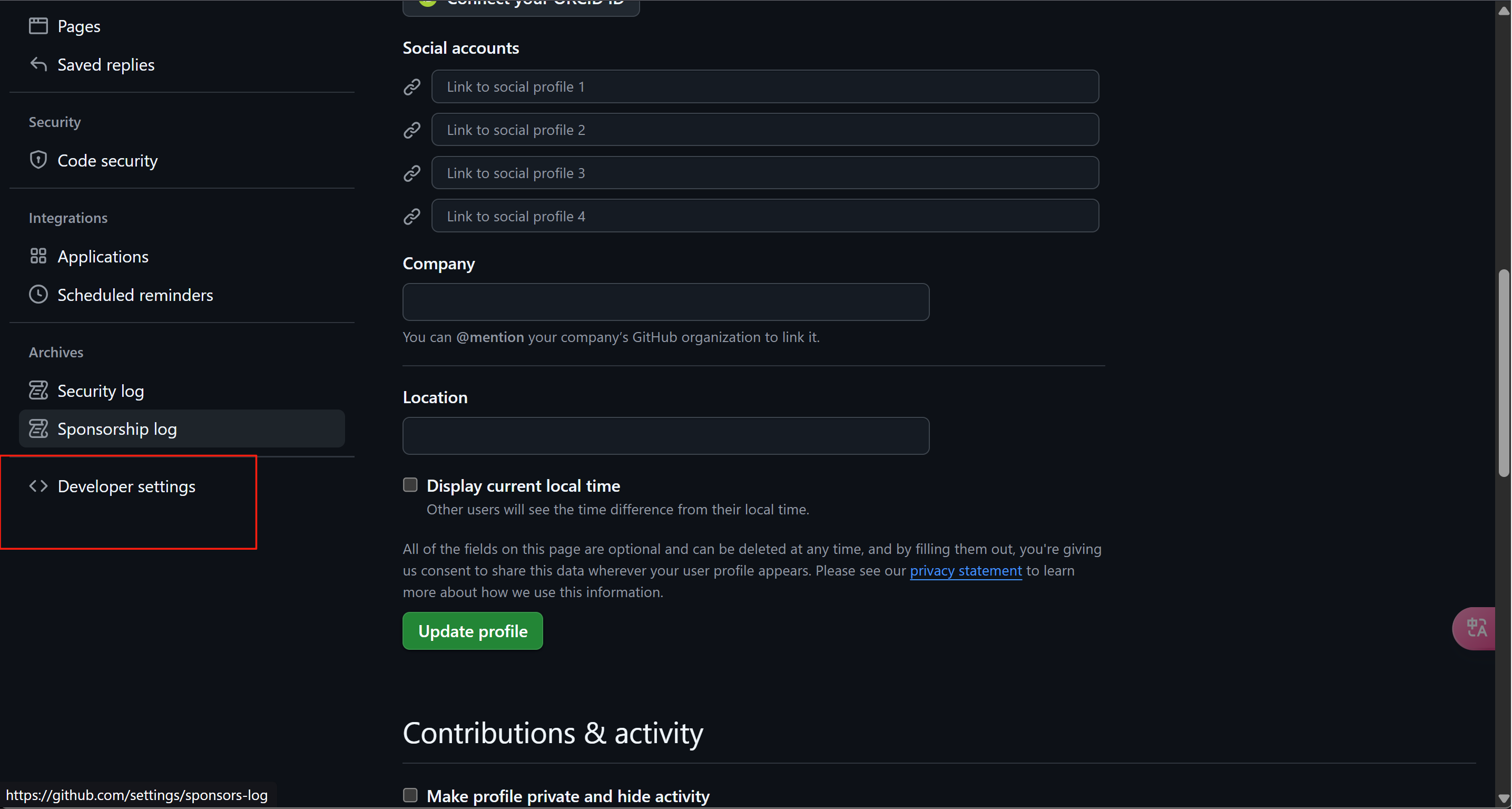Select the Pages icon in sidebar
This screenshot has height=809, width=1512.
coord(38,26)
